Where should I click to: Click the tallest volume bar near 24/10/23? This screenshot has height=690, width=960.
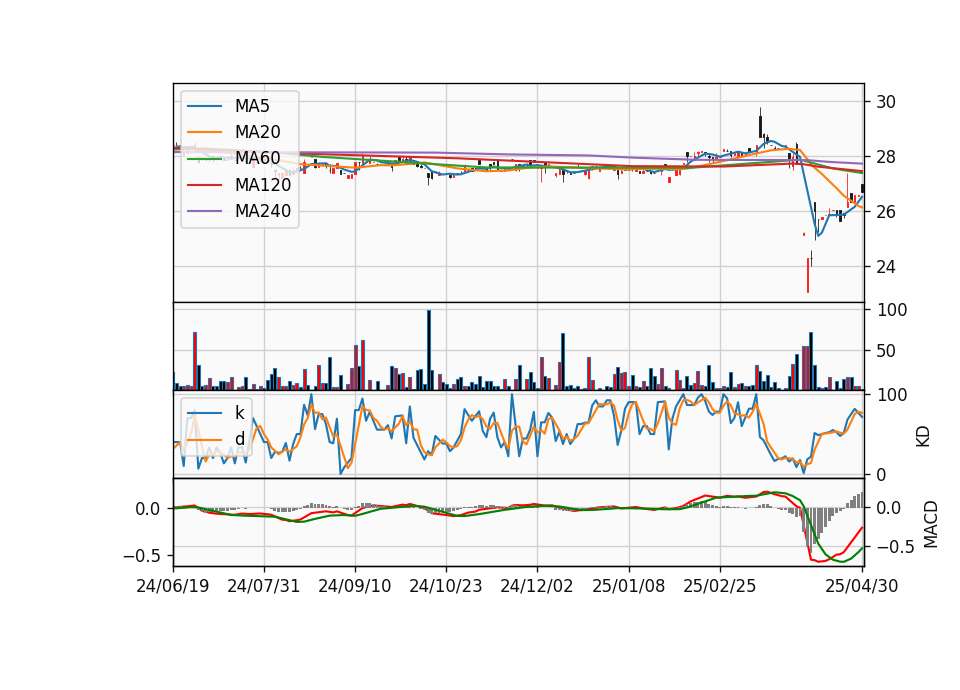[429, 350]
